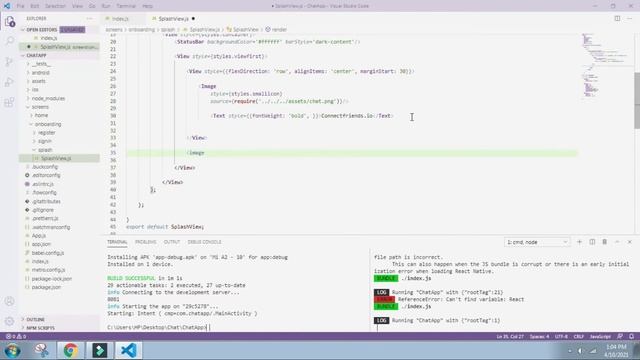The image size is (640, 360).
Task: Select SplashView.js in file tree
Action: (56, 158)
